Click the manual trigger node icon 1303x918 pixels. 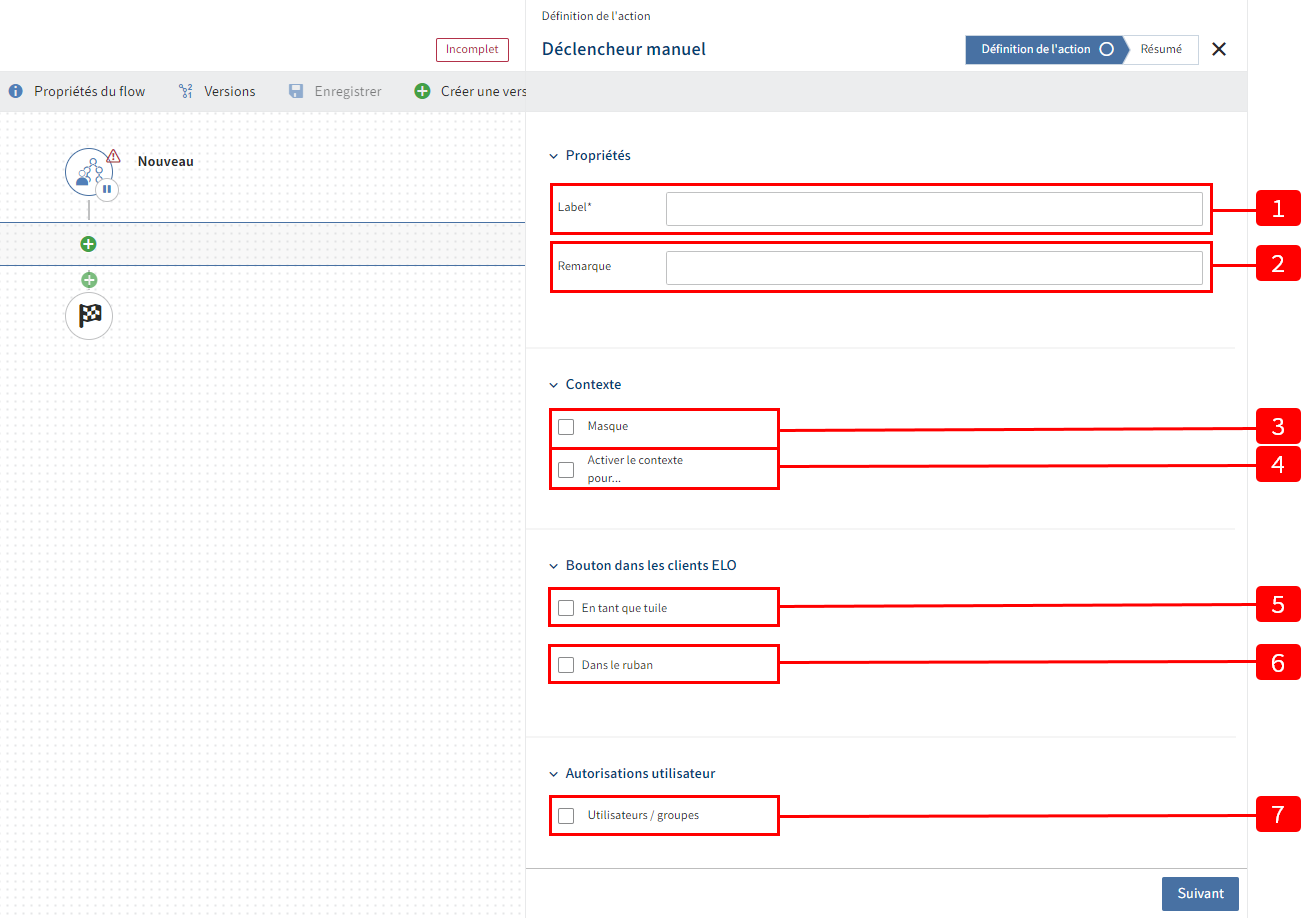click(x=89, y=171)
